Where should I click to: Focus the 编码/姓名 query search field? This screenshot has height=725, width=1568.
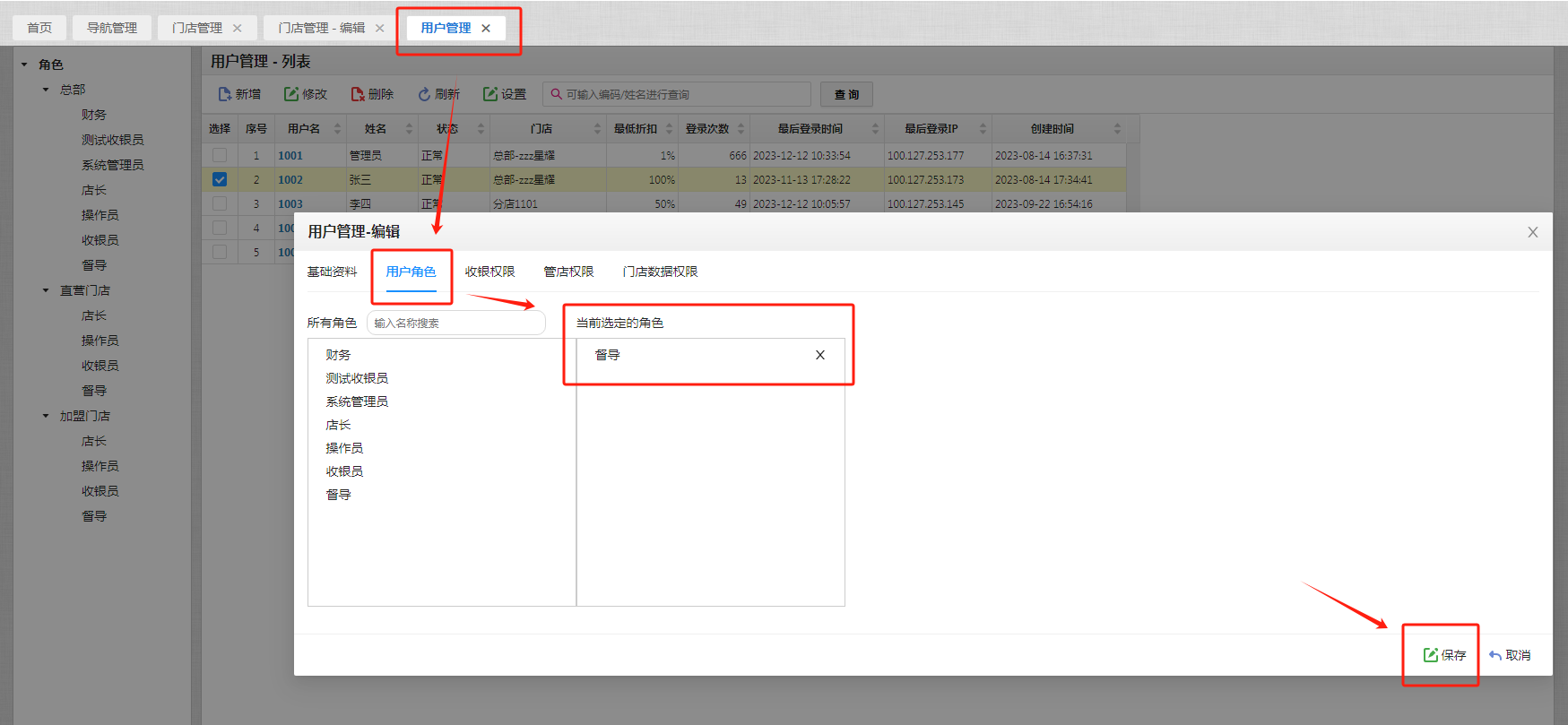677,94
